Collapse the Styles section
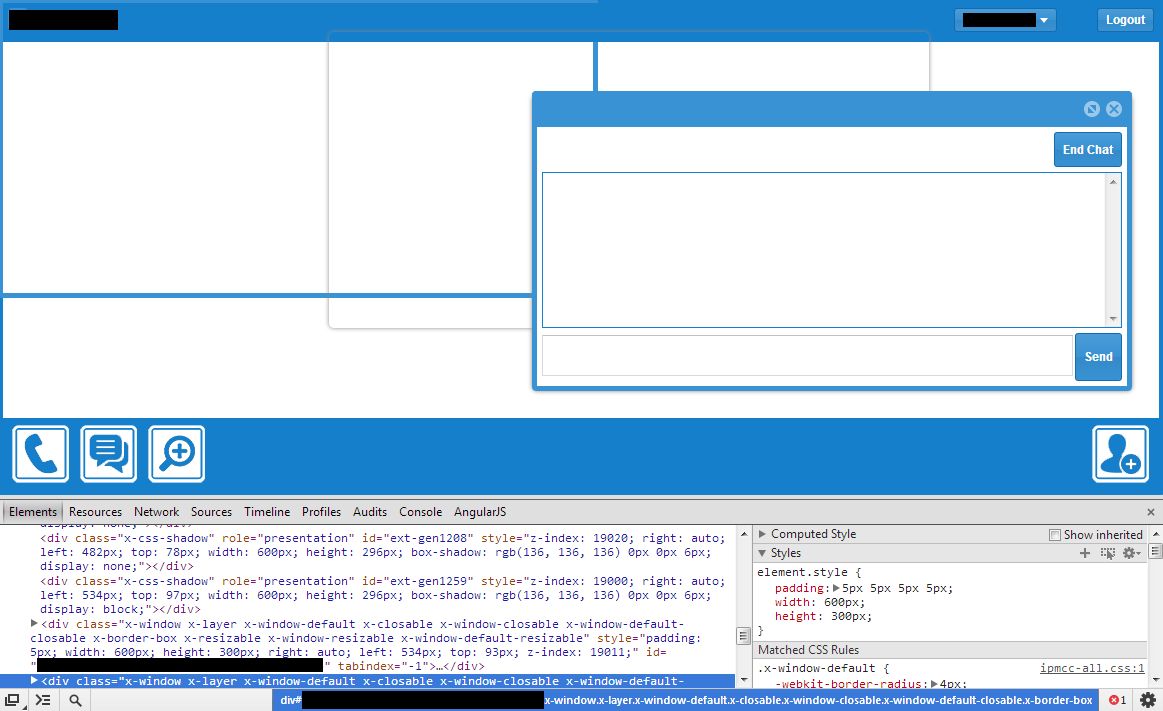Viewport: 1163px width, 711px height. (x=762, y=553)
